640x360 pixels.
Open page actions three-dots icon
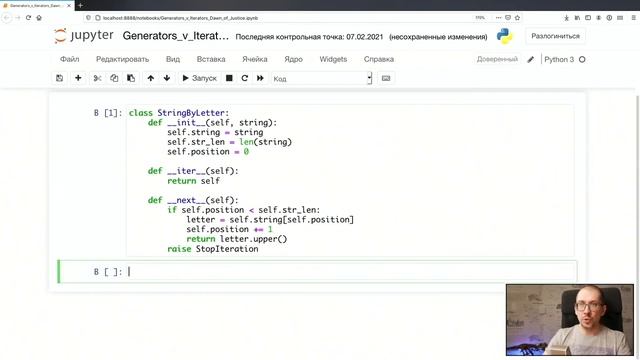(x=498, y=18)
